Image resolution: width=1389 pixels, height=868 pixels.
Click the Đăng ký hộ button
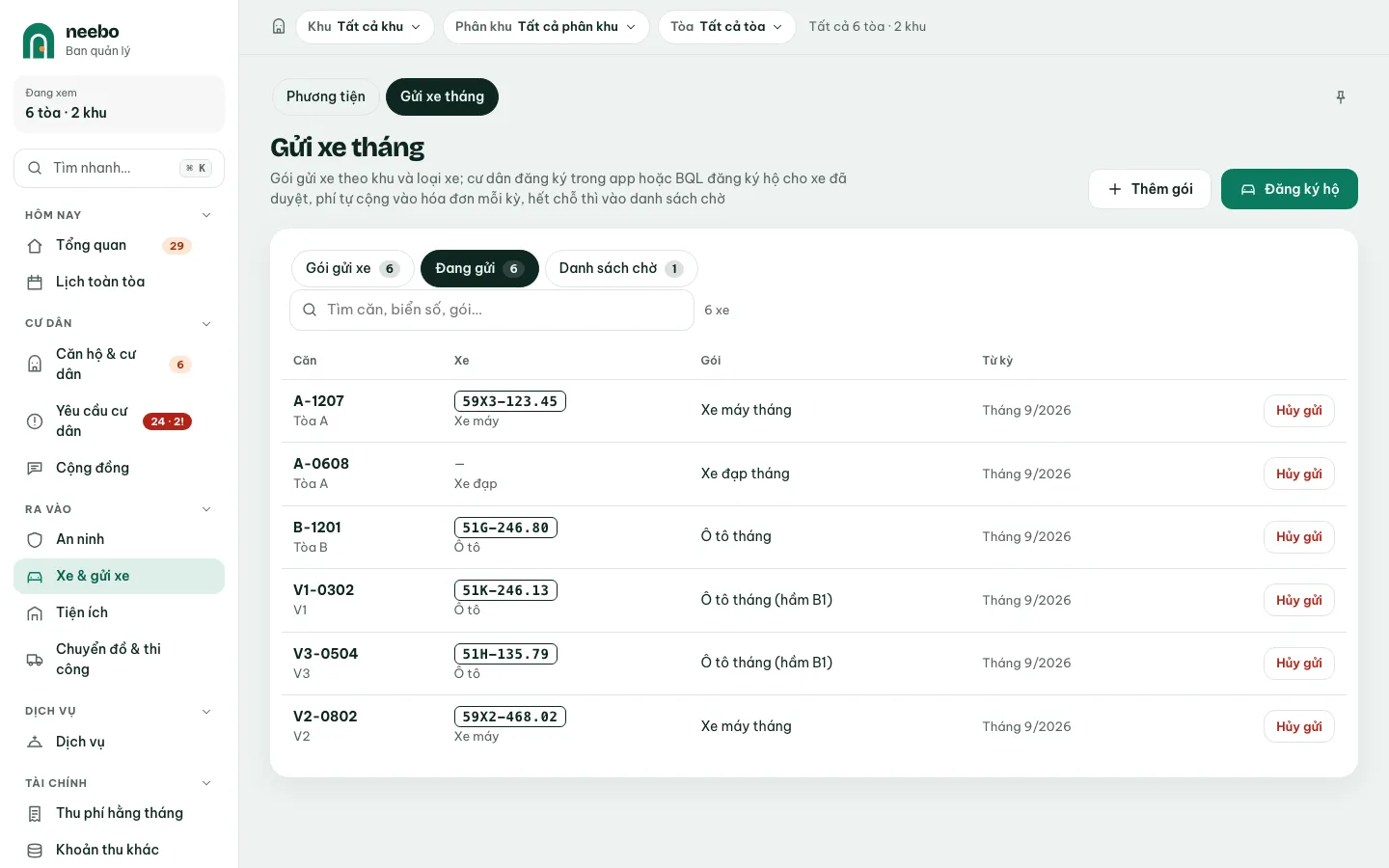(1290, 189)
